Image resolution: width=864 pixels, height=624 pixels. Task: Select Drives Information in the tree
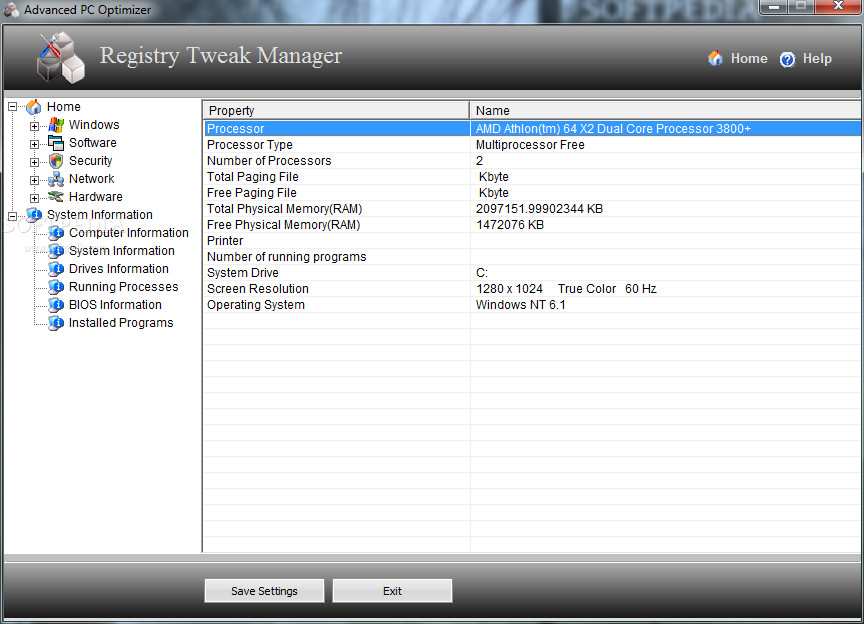pos(118,268)
